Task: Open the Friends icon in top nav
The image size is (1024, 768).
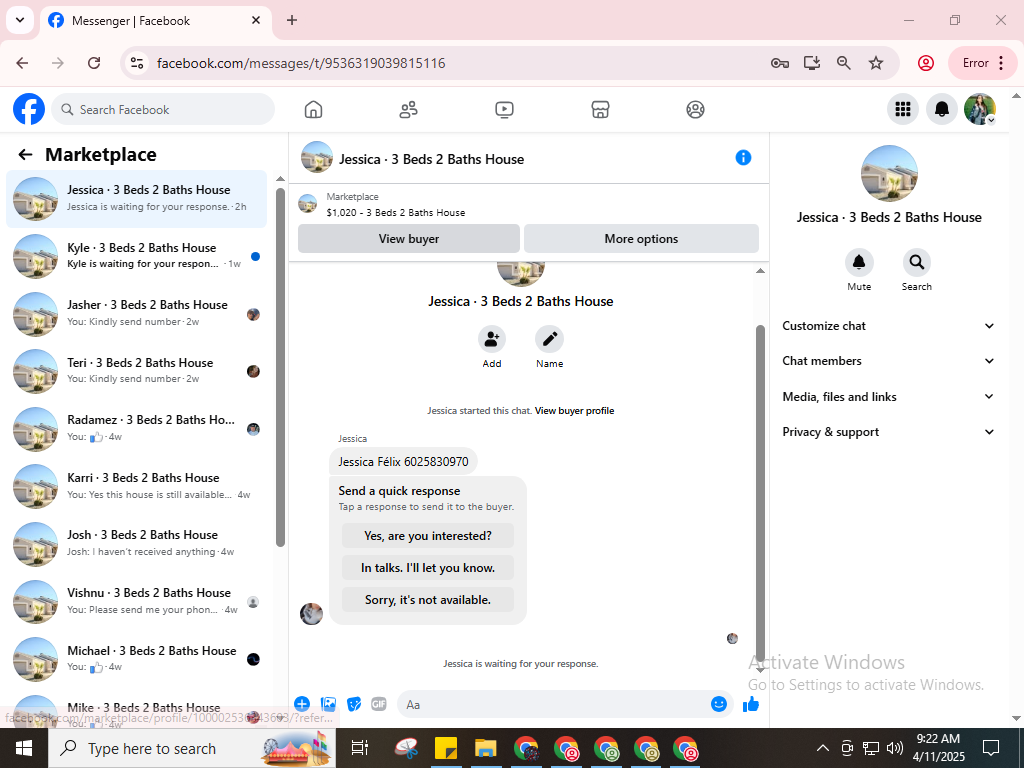Action: [409, 110]
